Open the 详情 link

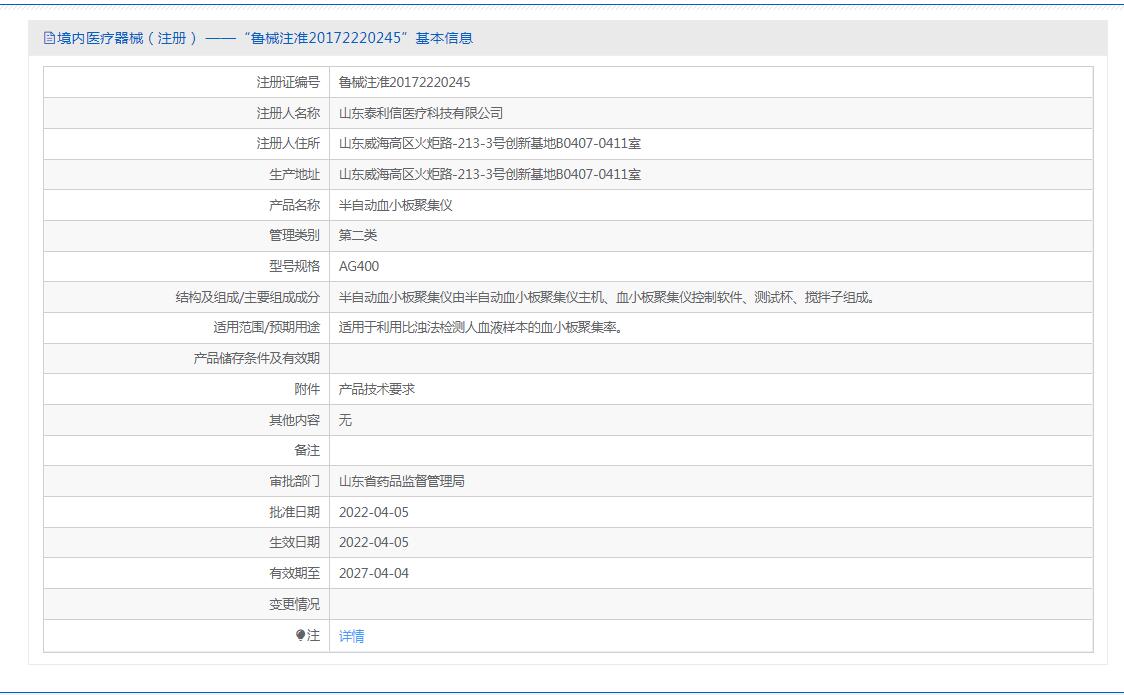pos(351,636)
